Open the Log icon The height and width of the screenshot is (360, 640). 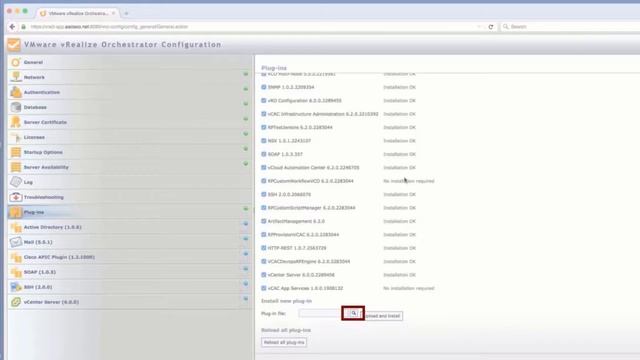[16, 182]
